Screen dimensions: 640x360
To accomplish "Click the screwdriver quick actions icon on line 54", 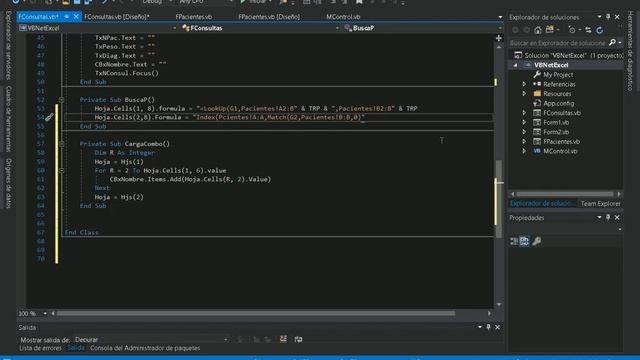I will [x=49, y=118].
